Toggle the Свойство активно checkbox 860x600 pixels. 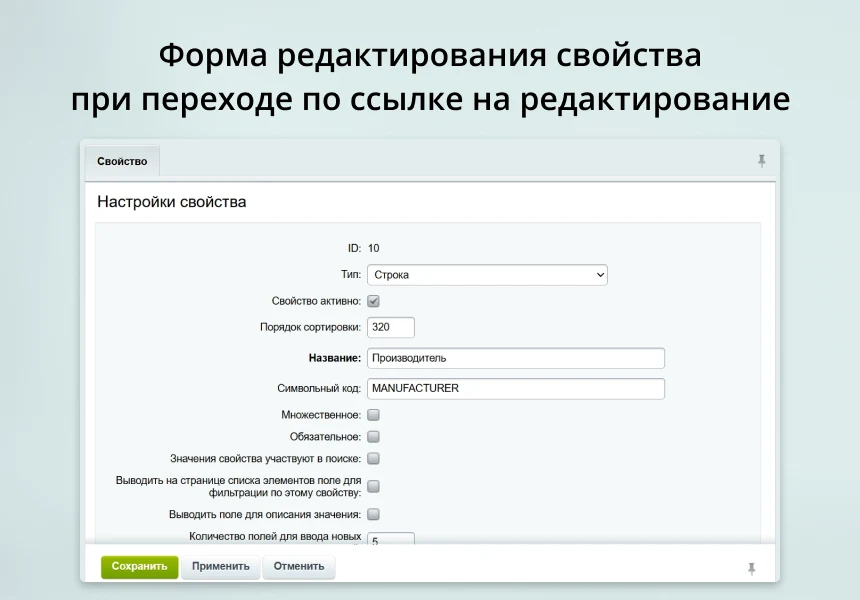coord(374,301)
